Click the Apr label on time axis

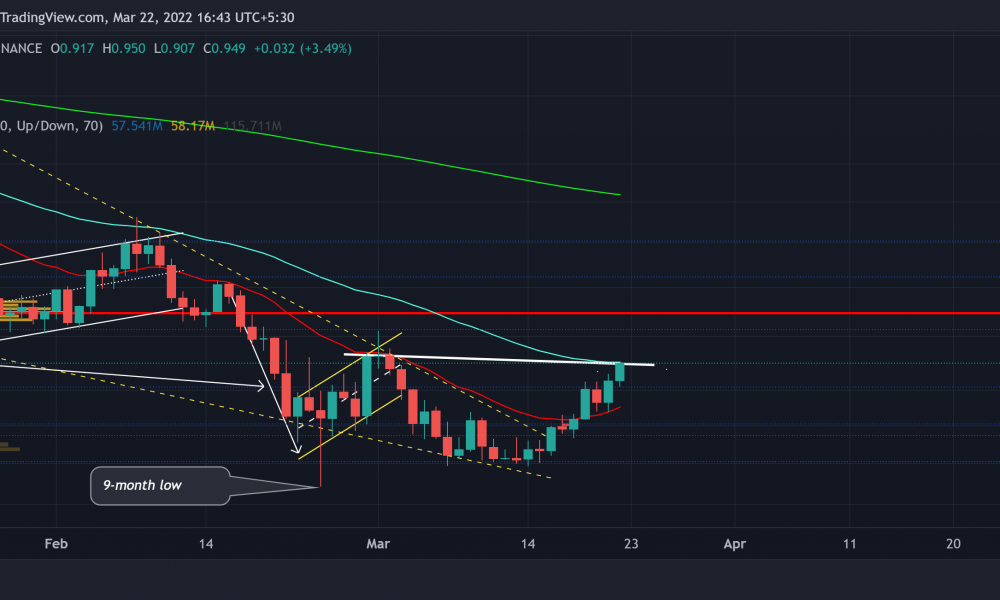tap(735, 544)
